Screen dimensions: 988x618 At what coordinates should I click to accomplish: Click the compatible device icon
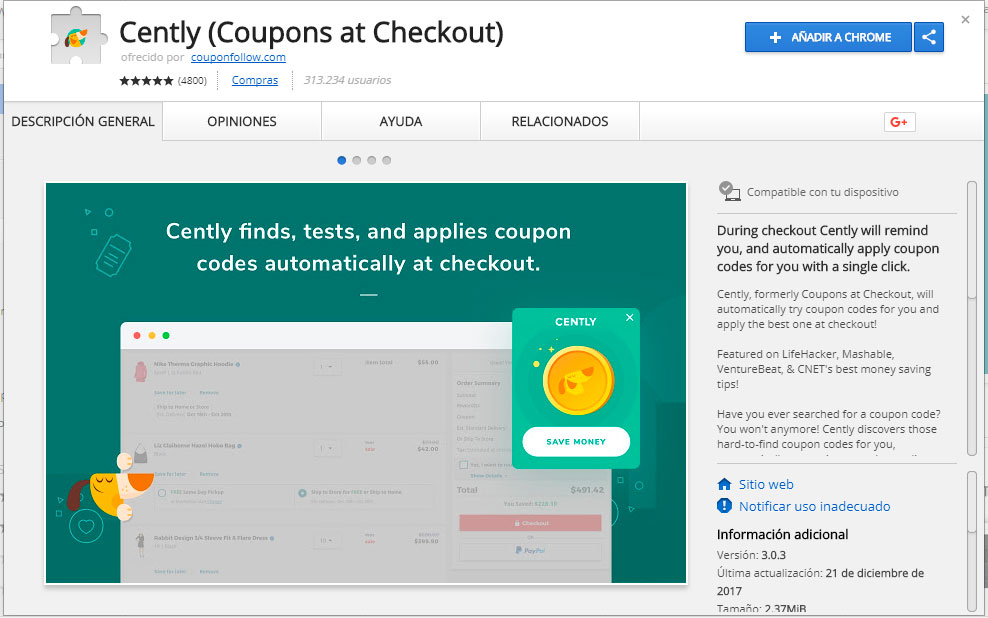729,191
